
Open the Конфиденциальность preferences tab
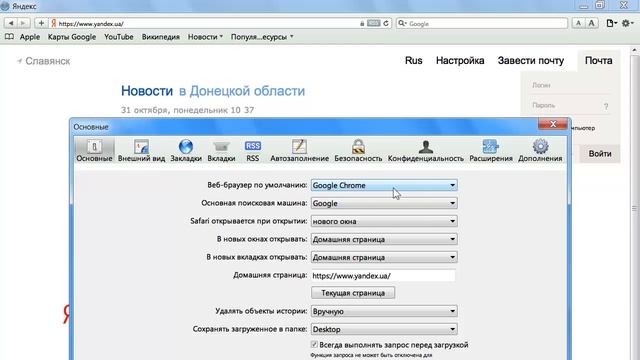click(x=426, y=150)
